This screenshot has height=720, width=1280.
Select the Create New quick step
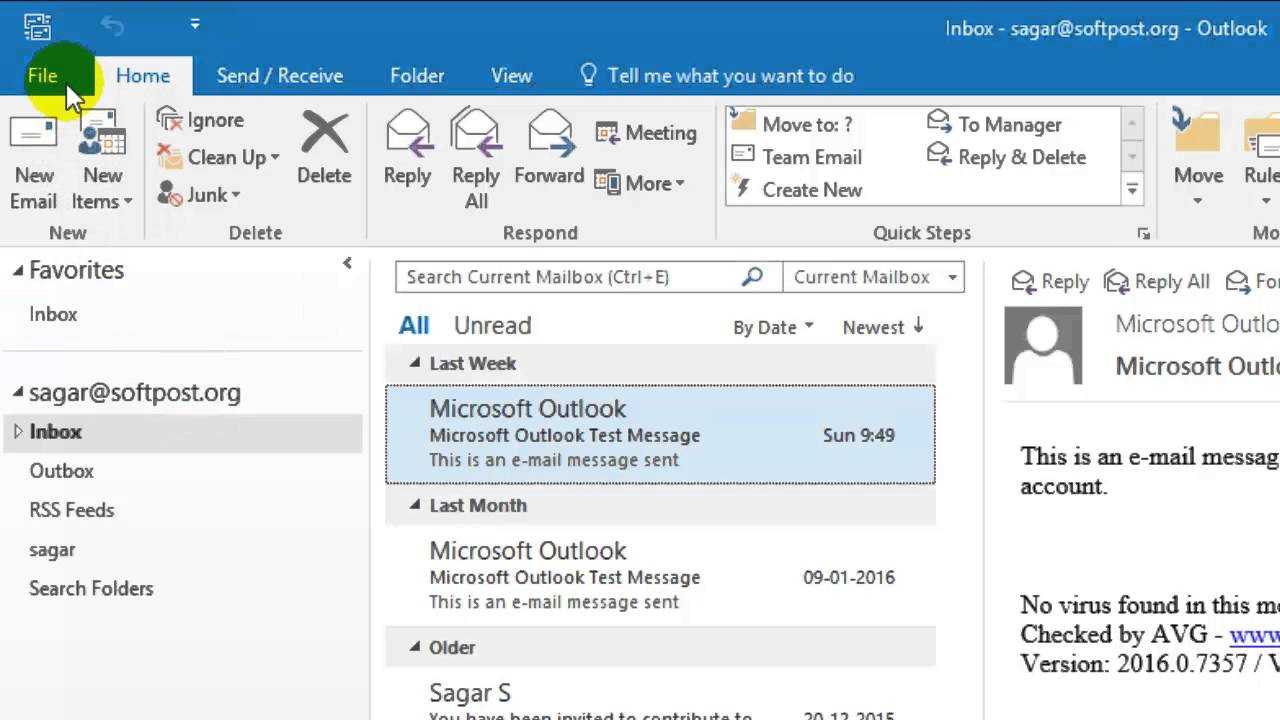point(796,190)
